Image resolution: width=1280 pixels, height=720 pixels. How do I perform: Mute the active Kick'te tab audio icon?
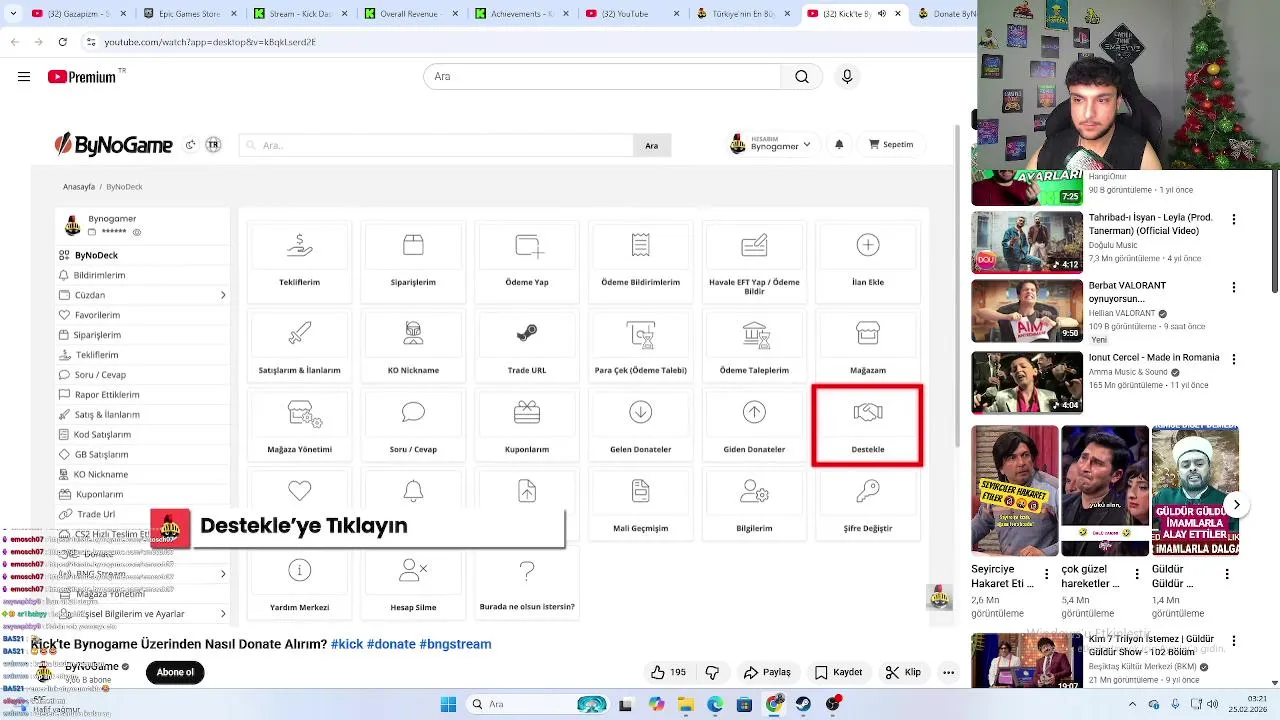pyautogui.click(x=881, y=14)
